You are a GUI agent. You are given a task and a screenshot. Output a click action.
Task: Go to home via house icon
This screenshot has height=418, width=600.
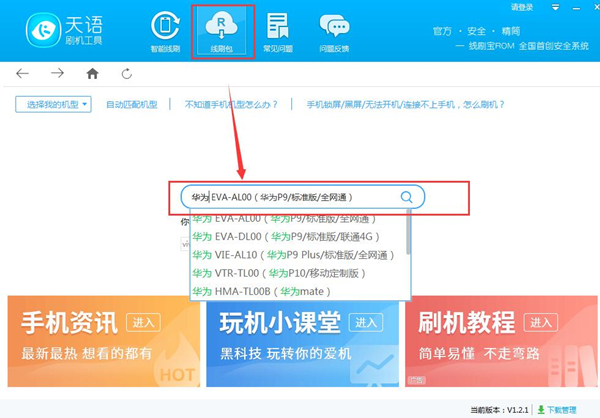pos(92,73)
